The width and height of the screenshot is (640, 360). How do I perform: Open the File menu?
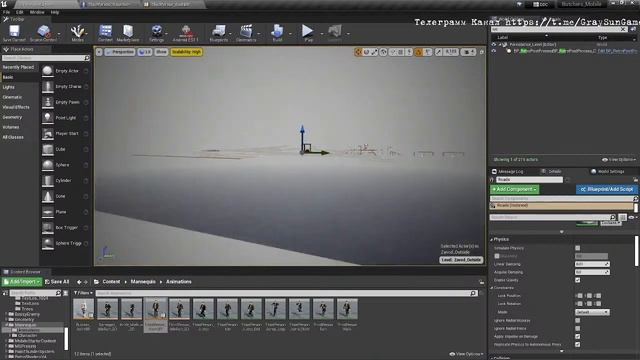point(7,12)
